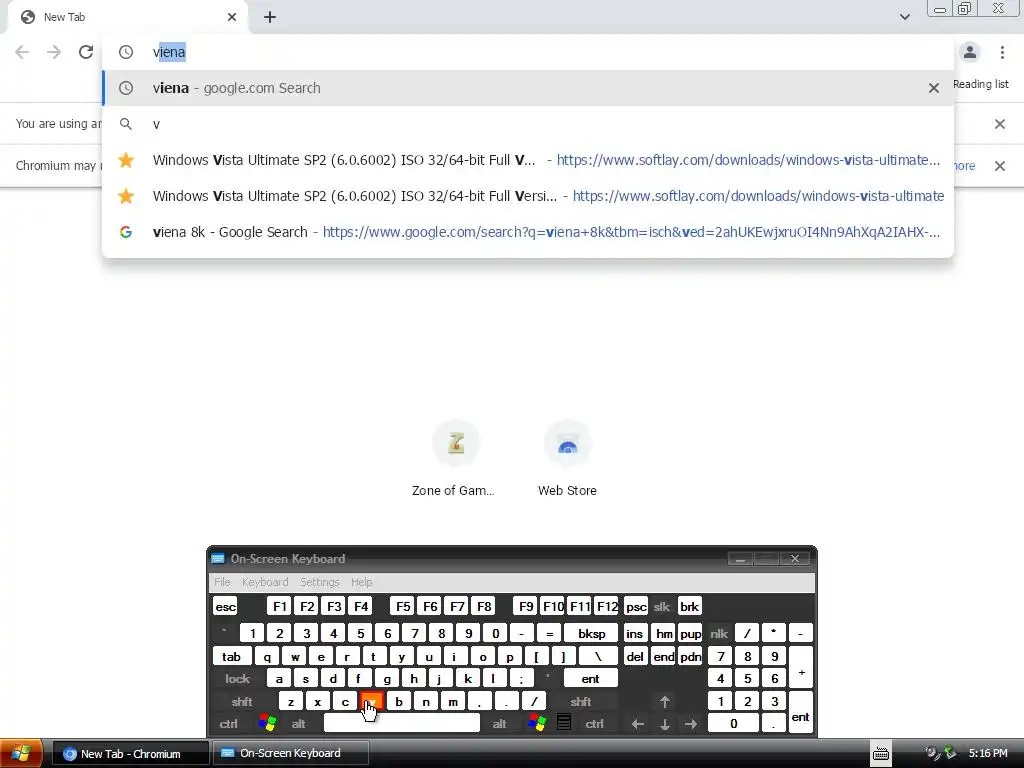Switch to New Tab - Chromium taskbar button

click(x=130, y=754)
